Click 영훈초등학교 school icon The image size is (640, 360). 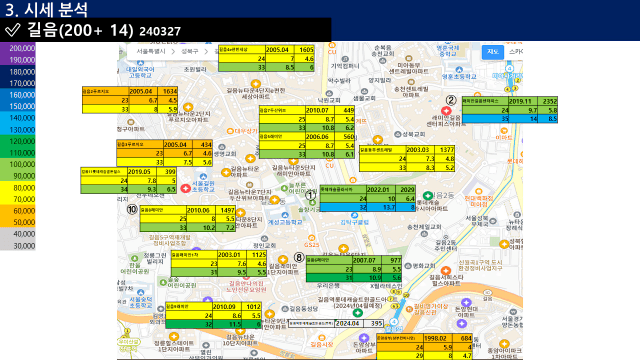click(x=459, y=70)
